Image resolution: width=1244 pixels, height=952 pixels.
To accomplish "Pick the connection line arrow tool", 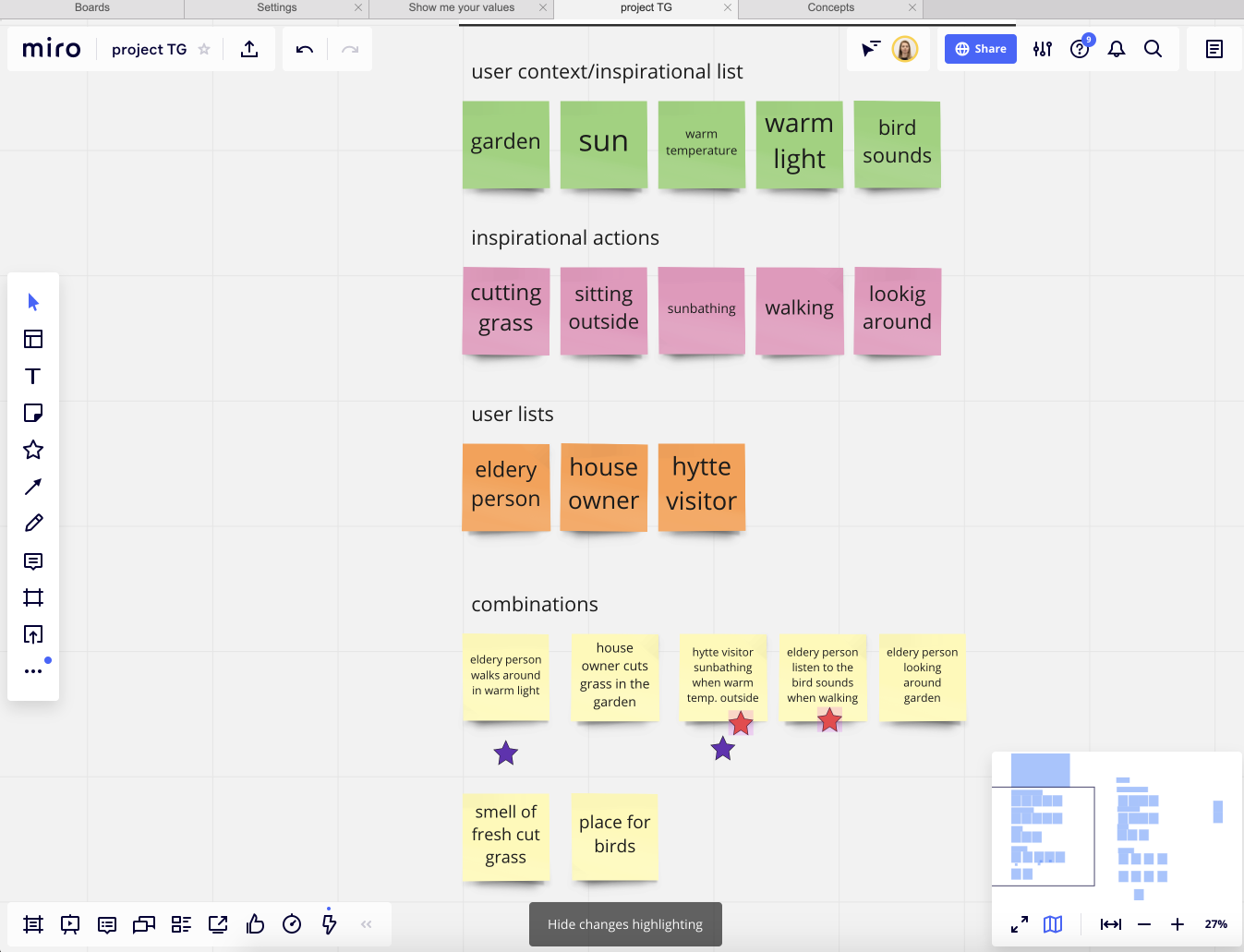I will click(x=33, y=487).
